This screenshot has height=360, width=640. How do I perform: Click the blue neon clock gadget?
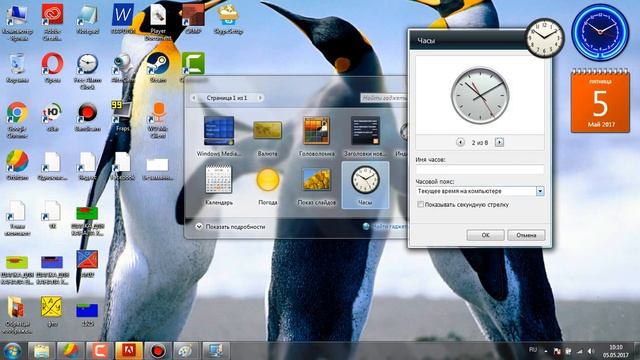tap(600, 33)
